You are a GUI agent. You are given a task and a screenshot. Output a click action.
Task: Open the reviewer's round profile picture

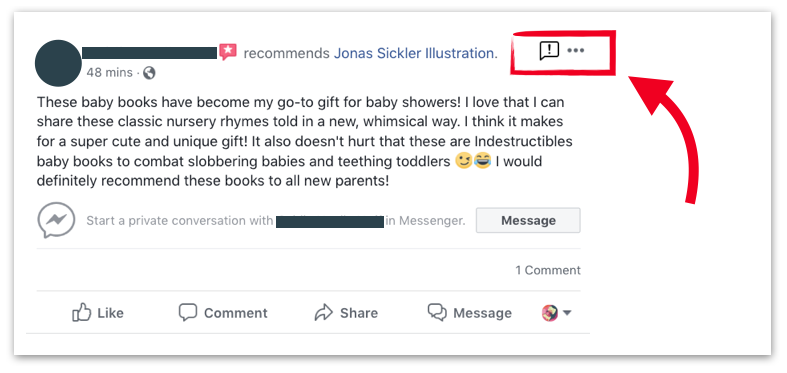[x=58, y=63]
